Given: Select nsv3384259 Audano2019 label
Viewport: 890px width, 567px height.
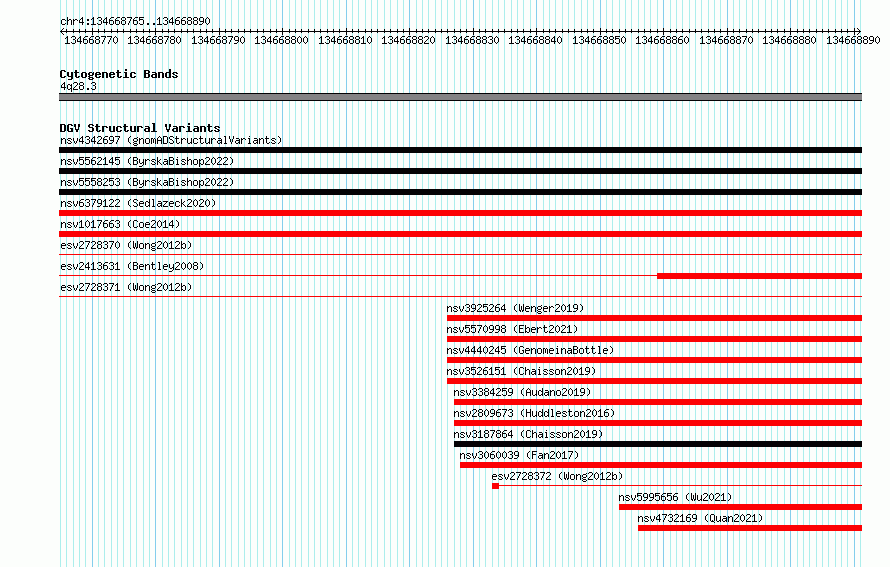Looking at the screenshot, I should pyautogui.click(x=522, y=392).
